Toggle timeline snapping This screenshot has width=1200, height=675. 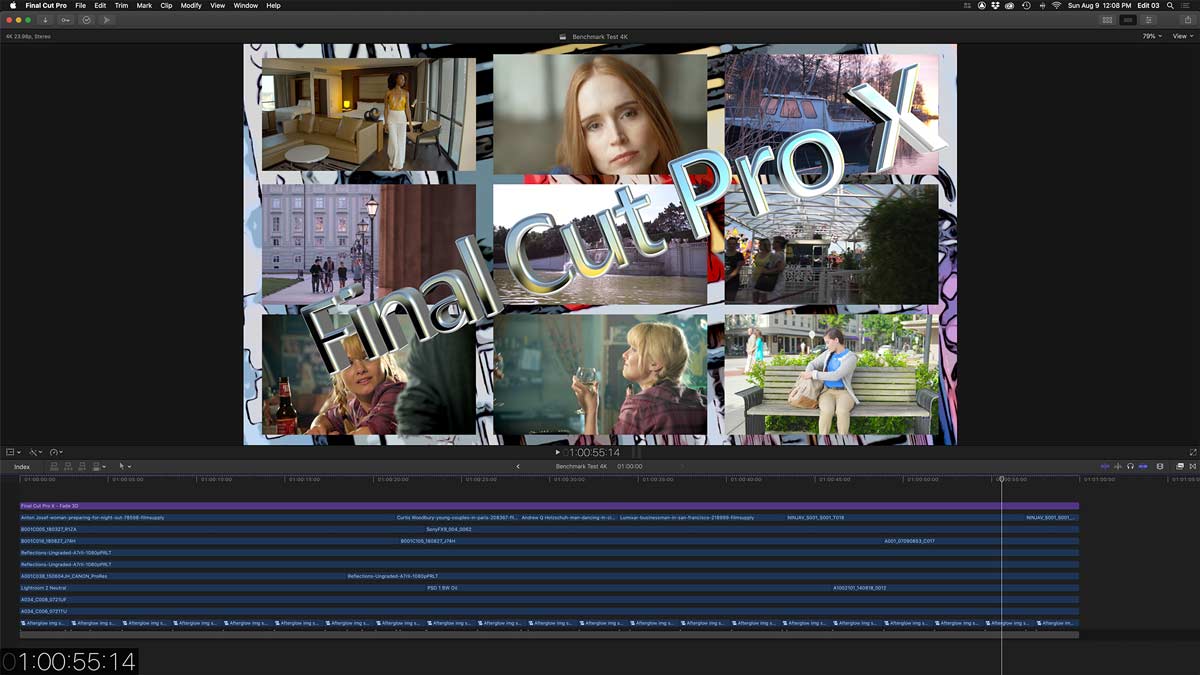tap(1142, 466)
